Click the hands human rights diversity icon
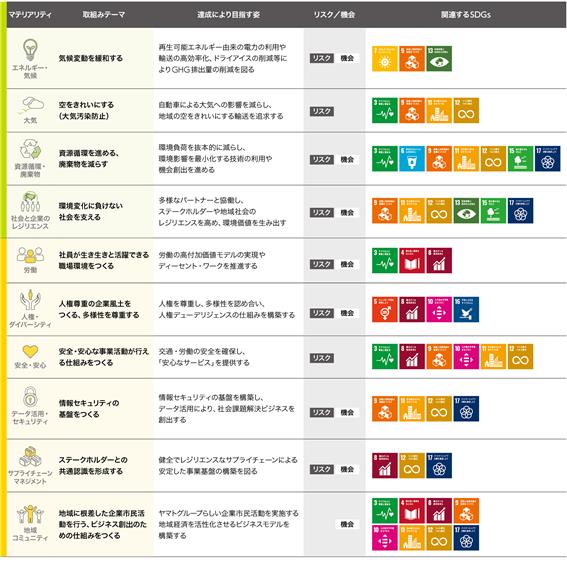The height and width of the screenshot is (562, 567). pyautogui.click(x=30, y=300)
